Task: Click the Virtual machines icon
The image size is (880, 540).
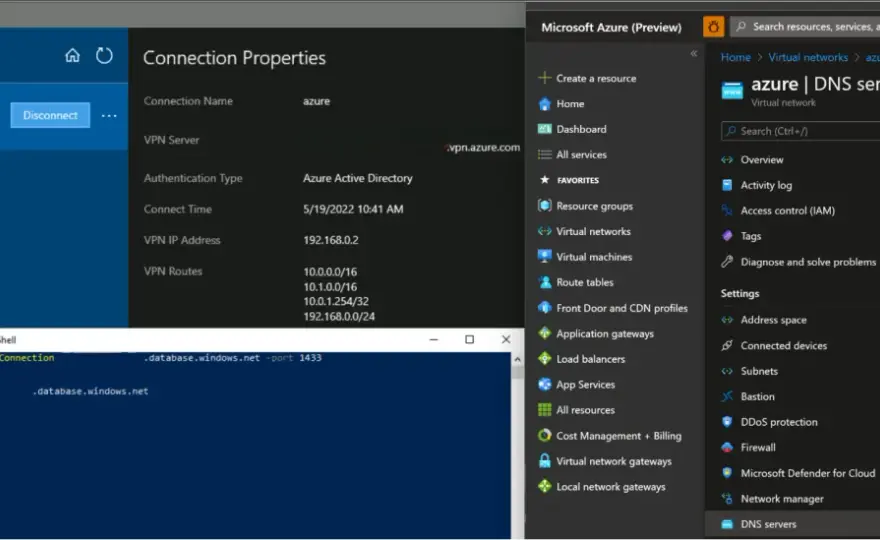Action: (x=544, y=257)
